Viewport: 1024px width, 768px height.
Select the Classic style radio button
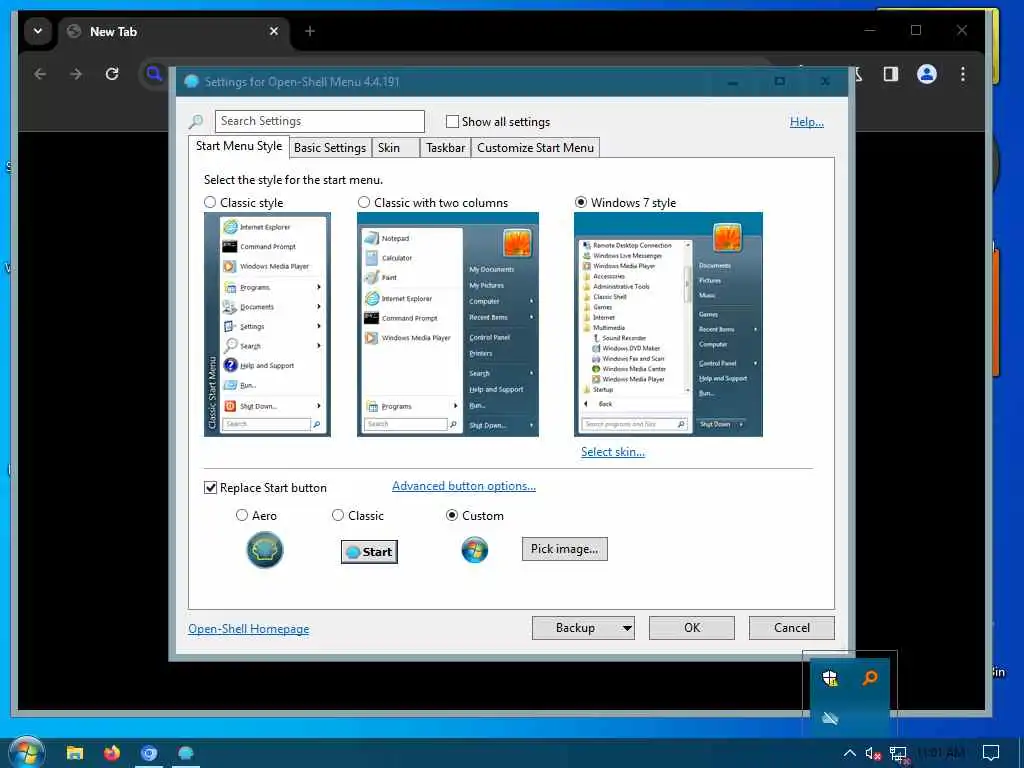pos(210,202)
